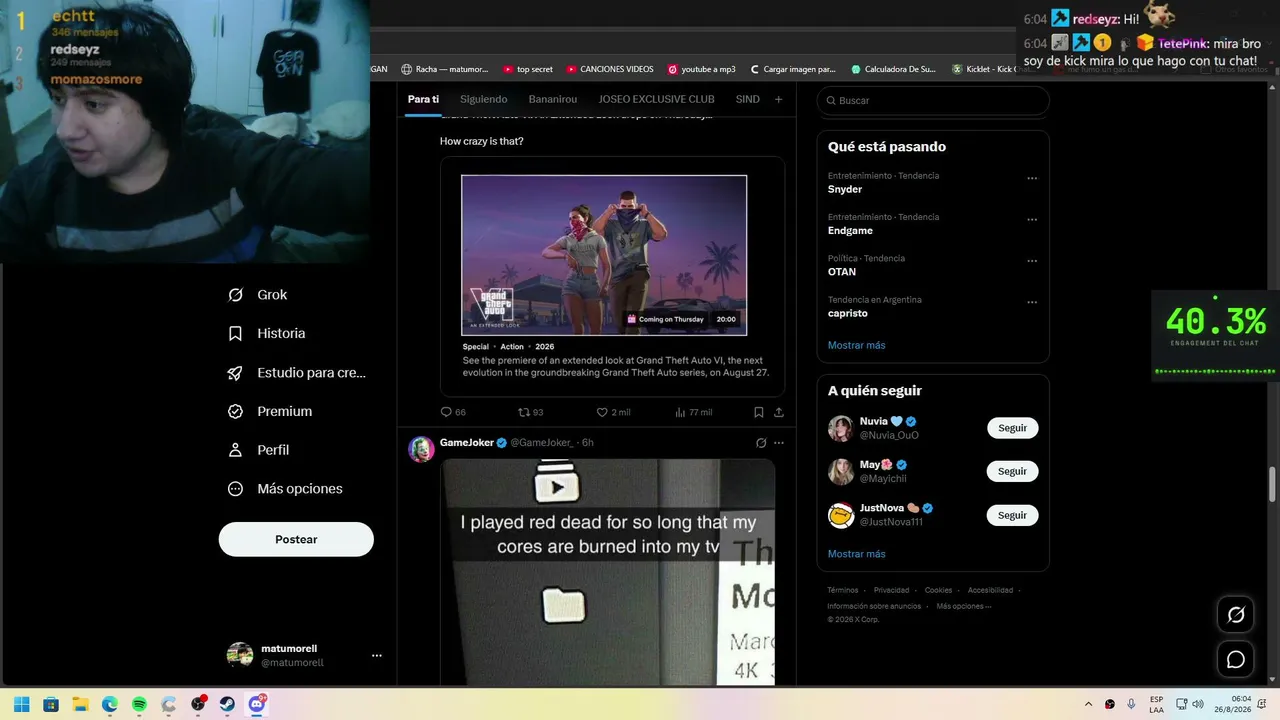Switch to JOSEO EXCLUSIVE CLUB tab
1280x720 pixels.
[656, 99]
